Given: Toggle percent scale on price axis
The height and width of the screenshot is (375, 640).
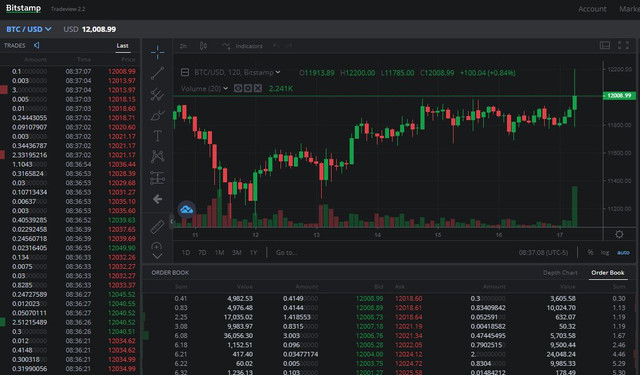Looking at the screenshot, I should [590, 253].
